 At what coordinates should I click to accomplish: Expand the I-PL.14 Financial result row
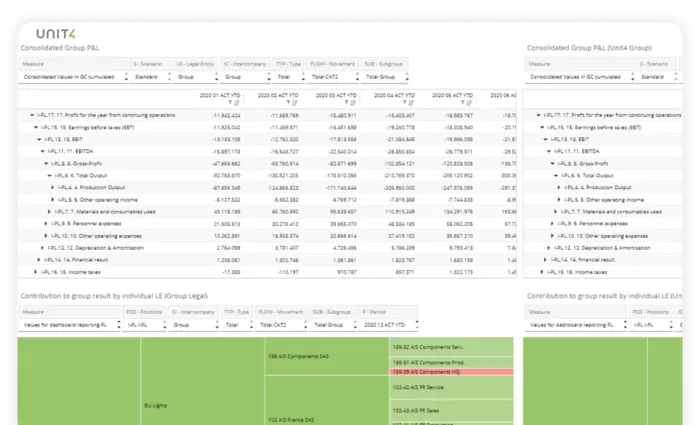[x=39, y=260]
